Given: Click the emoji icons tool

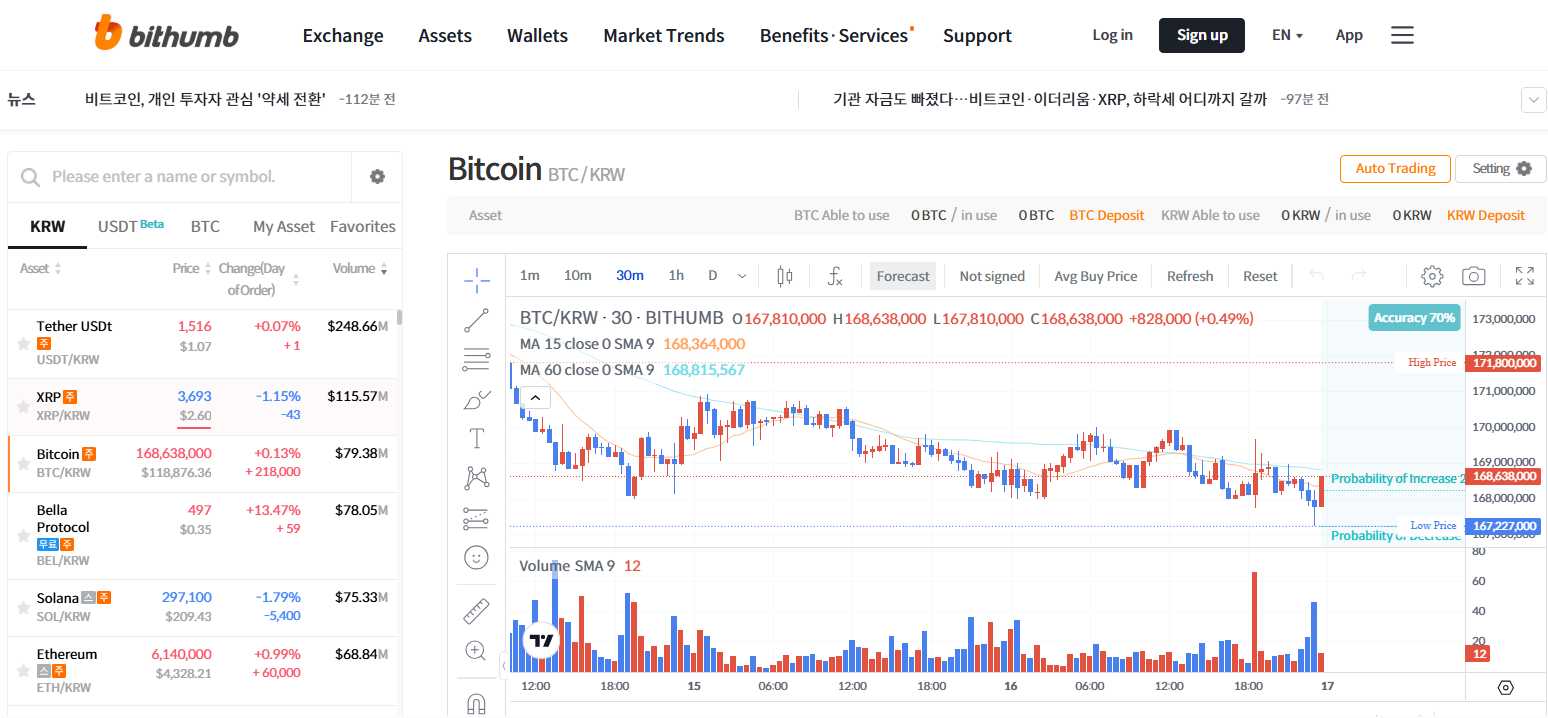Looking at the screenshot, I should (x=477, y=556).
